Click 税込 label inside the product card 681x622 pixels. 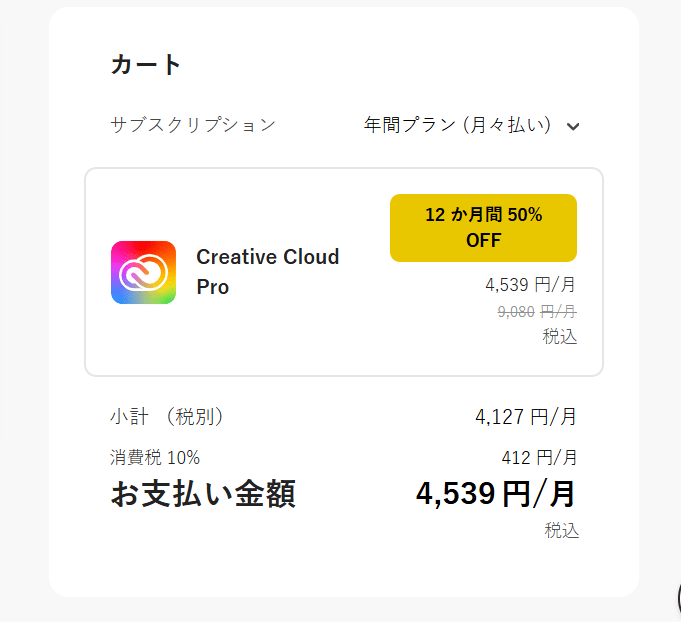pos(560,336)
